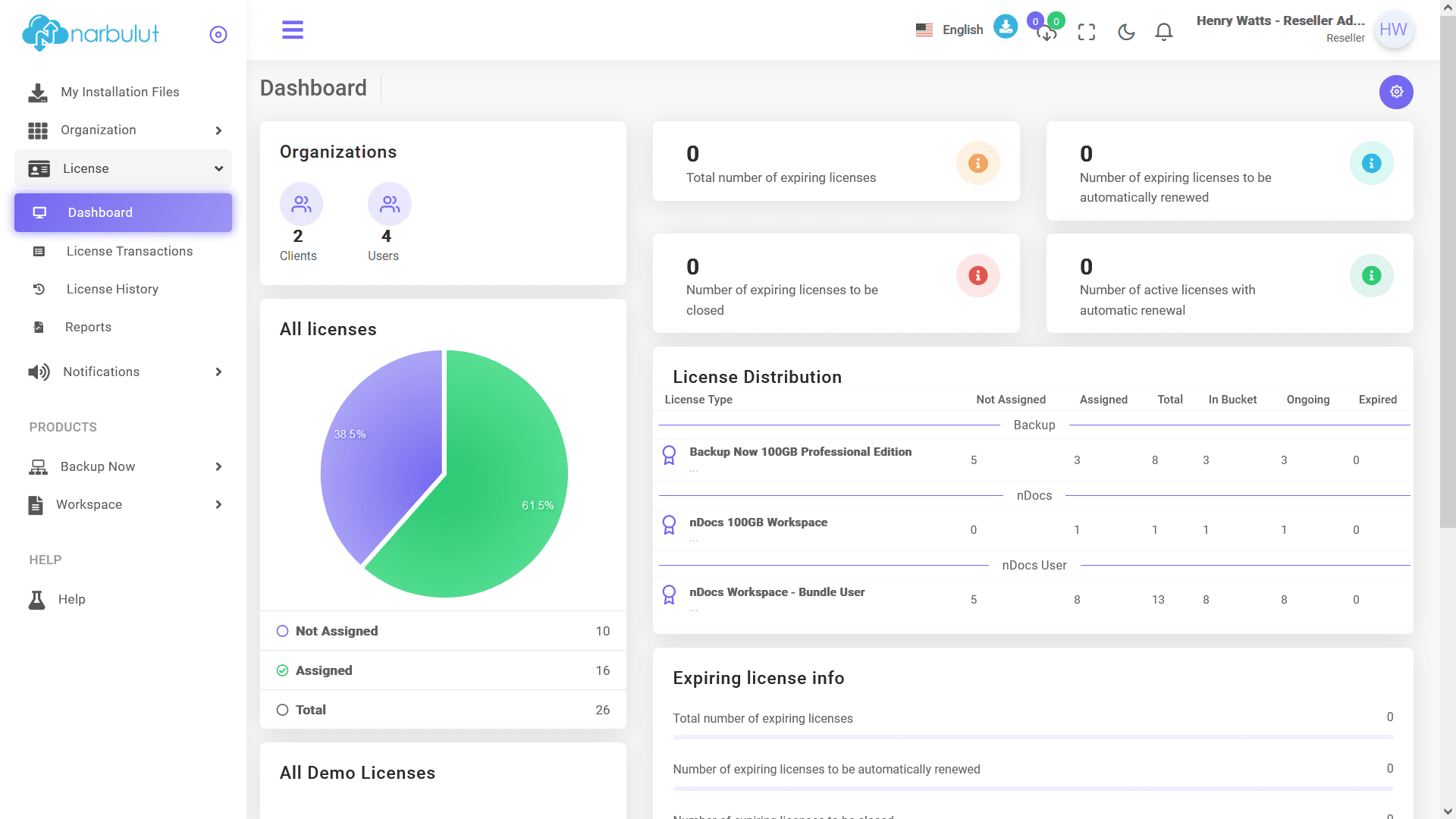Image resolution: width=1456 pixels, height=819 pixels.
Task: Click the Notifications speaker icon
Action: pyautogui.click(x=39, y=372)
